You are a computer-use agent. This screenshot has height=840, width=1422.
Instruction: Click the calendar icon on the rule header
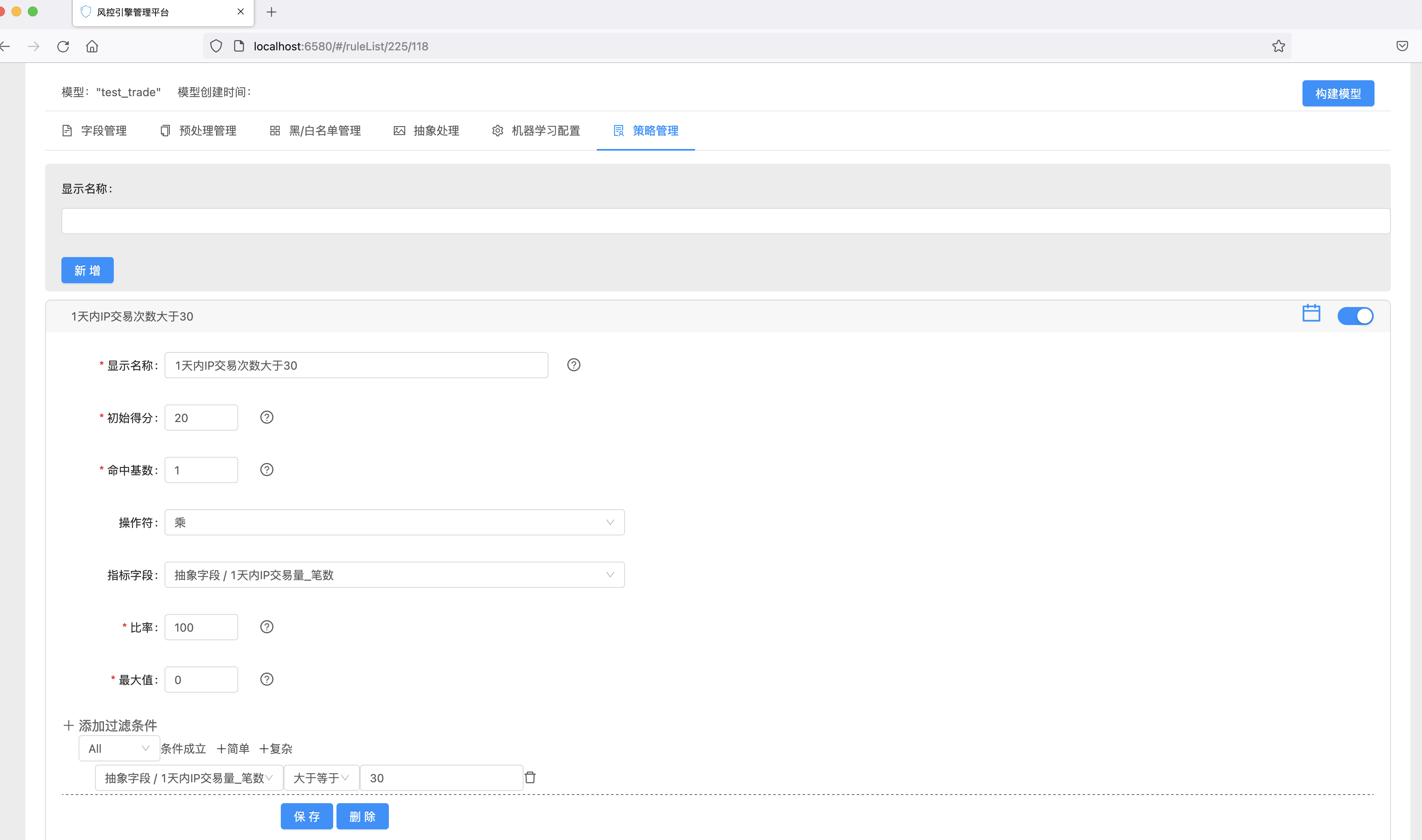(1311, 313)
